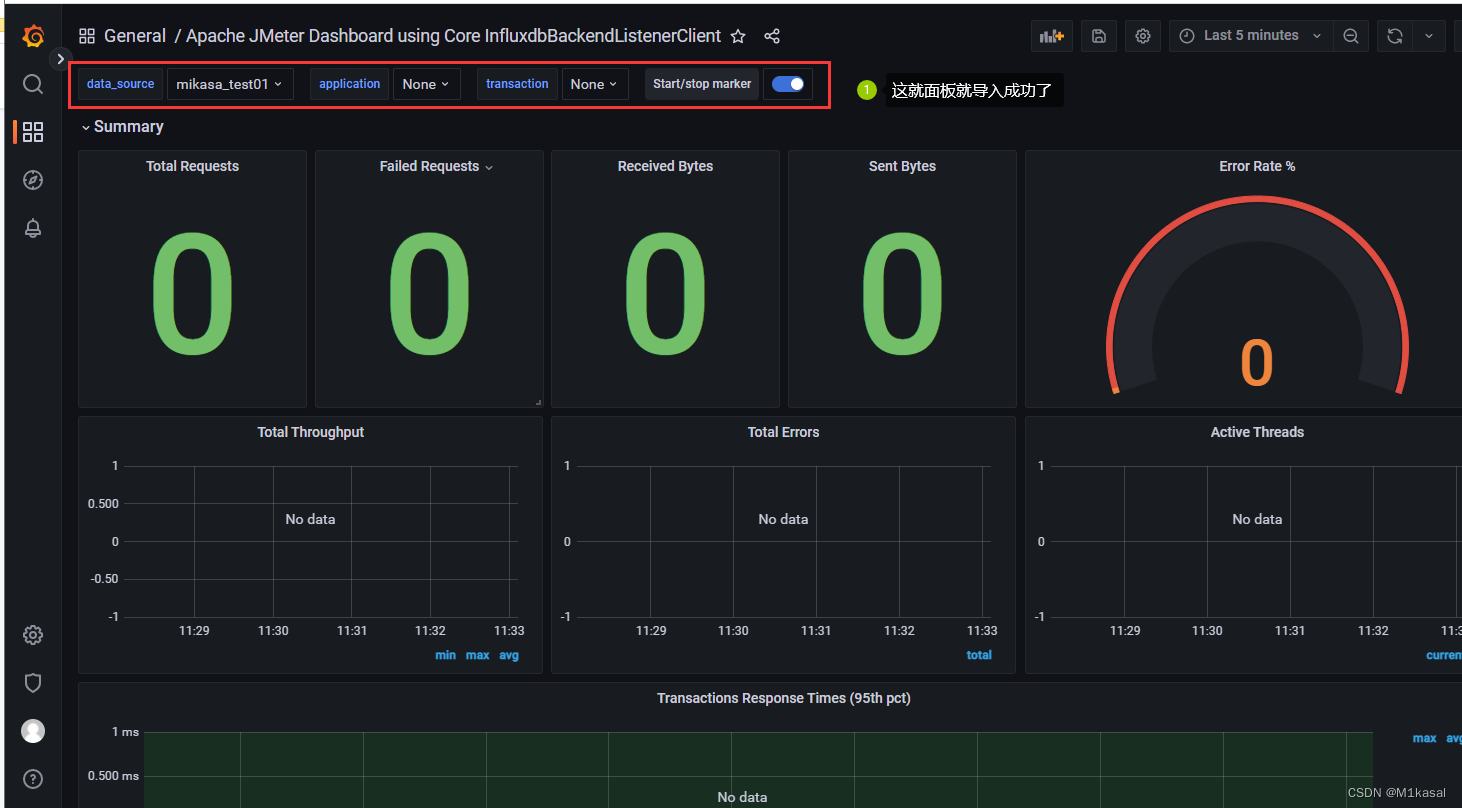Click the Active Threads panel title
Viewport: 1462px width, 808px height.
(1257, 432)
